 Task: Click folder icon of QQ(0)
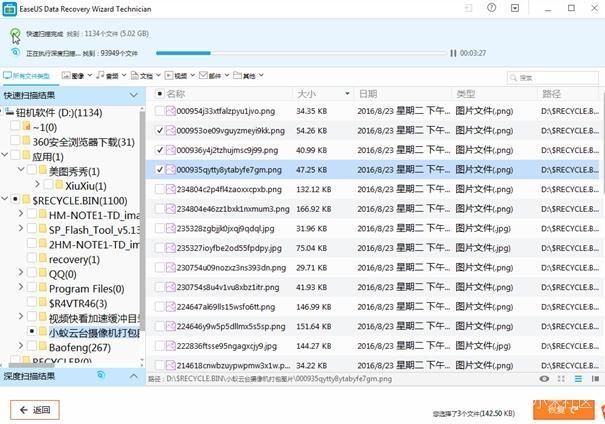(43, 273)
